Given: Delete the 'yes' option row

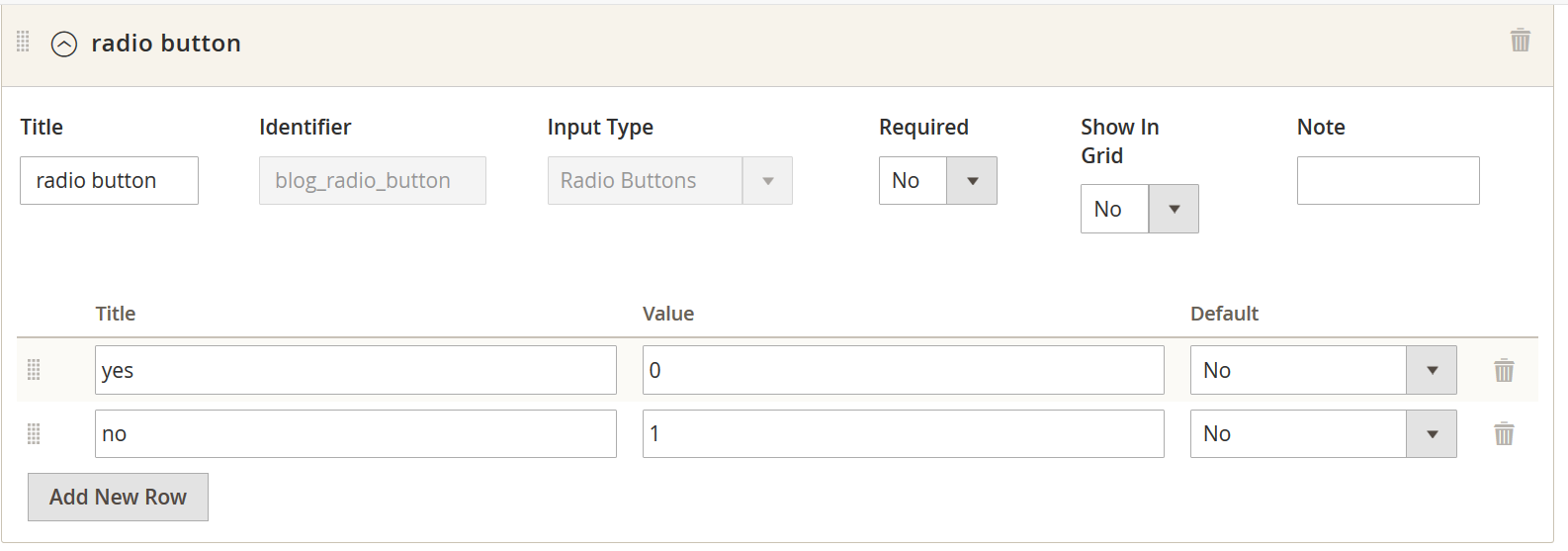Looking at the screenshot, I should tap(1504, 371).
